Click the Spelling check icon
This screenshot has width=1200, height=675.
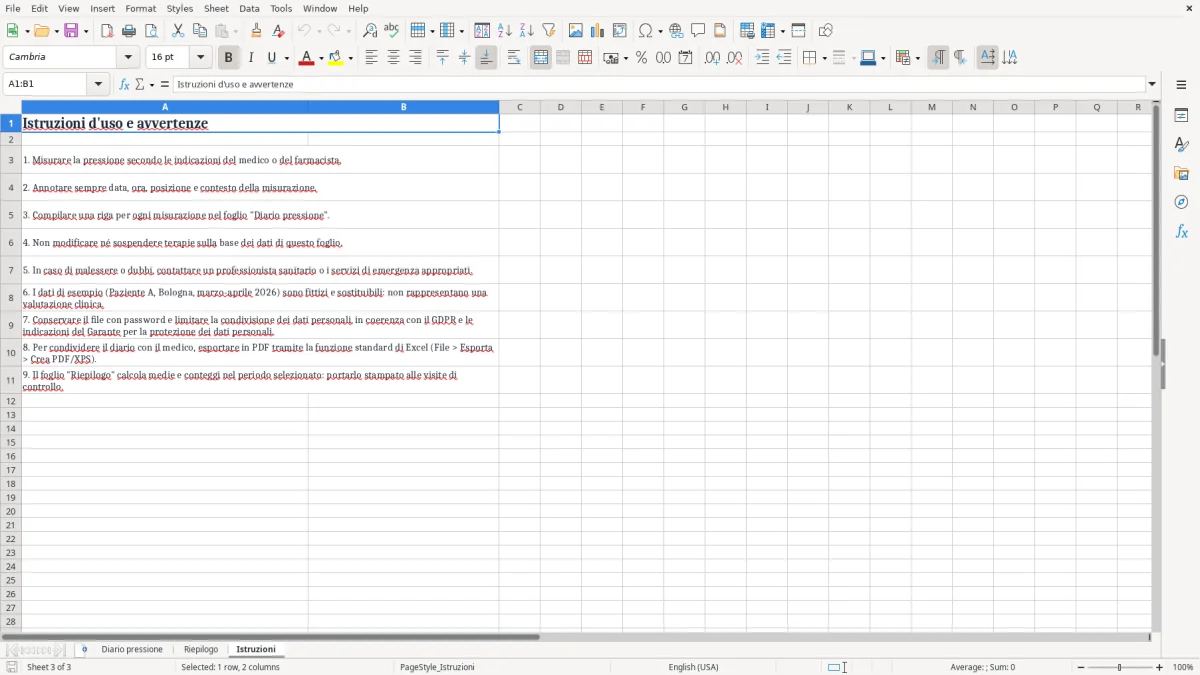coord(392,31)
